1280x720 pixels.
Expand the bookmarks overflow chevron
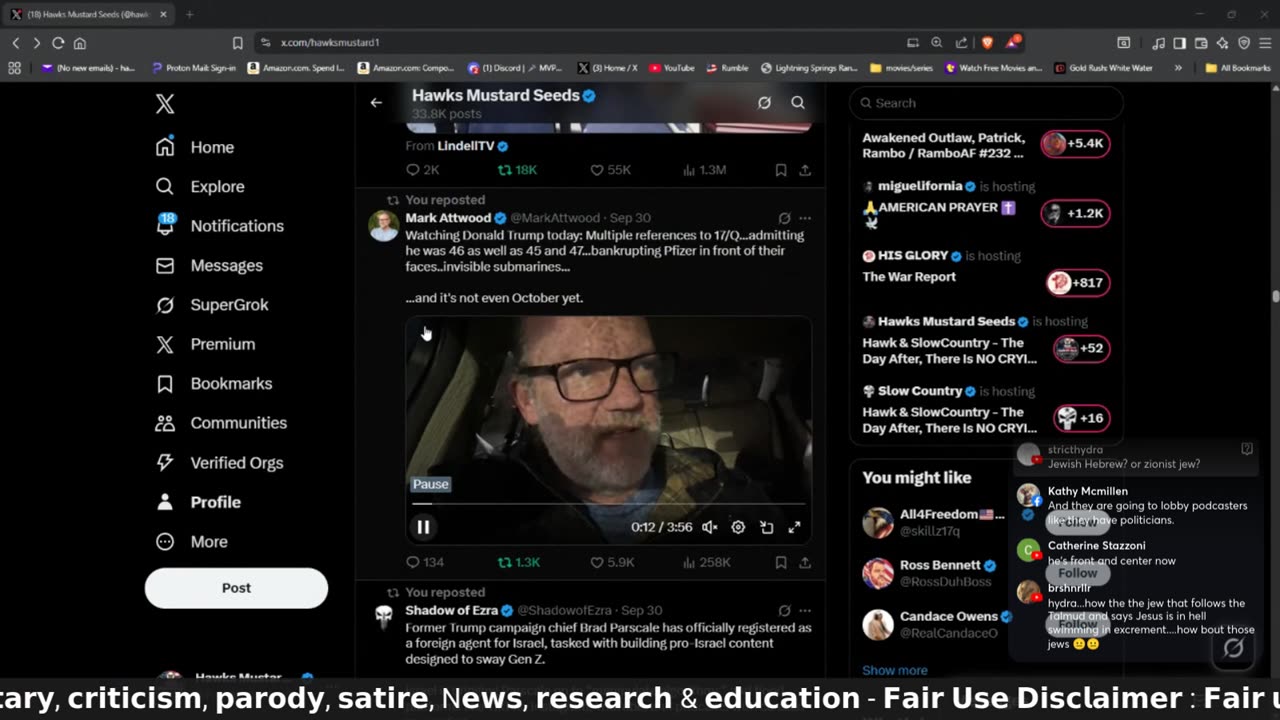(x=1178, y=68)
